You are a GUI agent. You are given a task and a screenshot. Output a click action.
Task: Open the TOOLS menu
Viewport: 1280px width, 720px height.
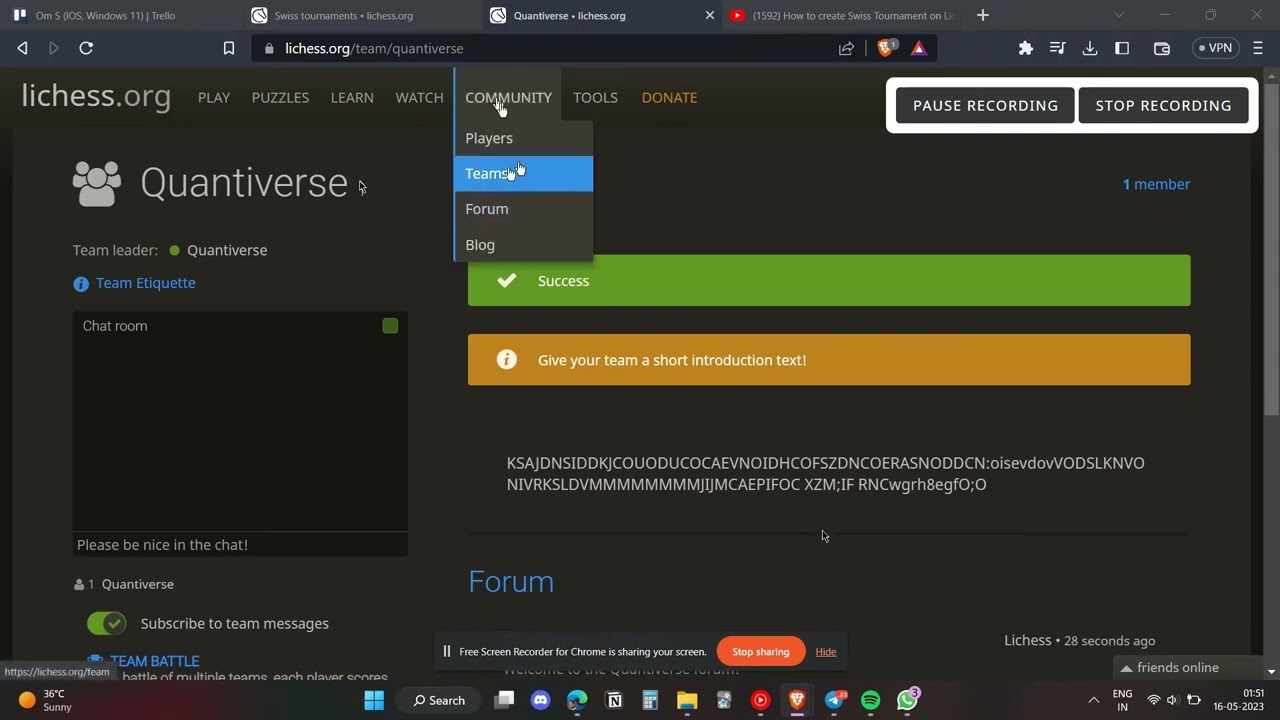coord(595,97)
